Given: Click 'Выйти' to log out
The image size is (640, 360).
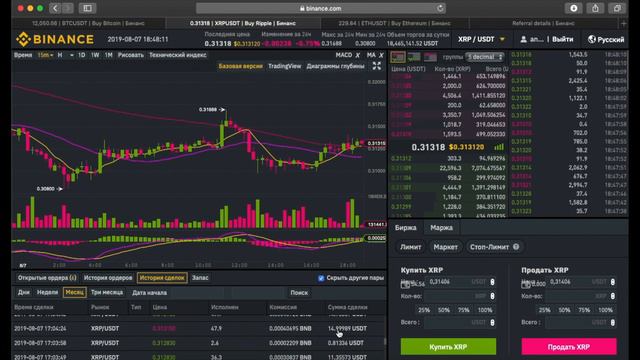Looking at the screenshot, I should click(562, 39).
